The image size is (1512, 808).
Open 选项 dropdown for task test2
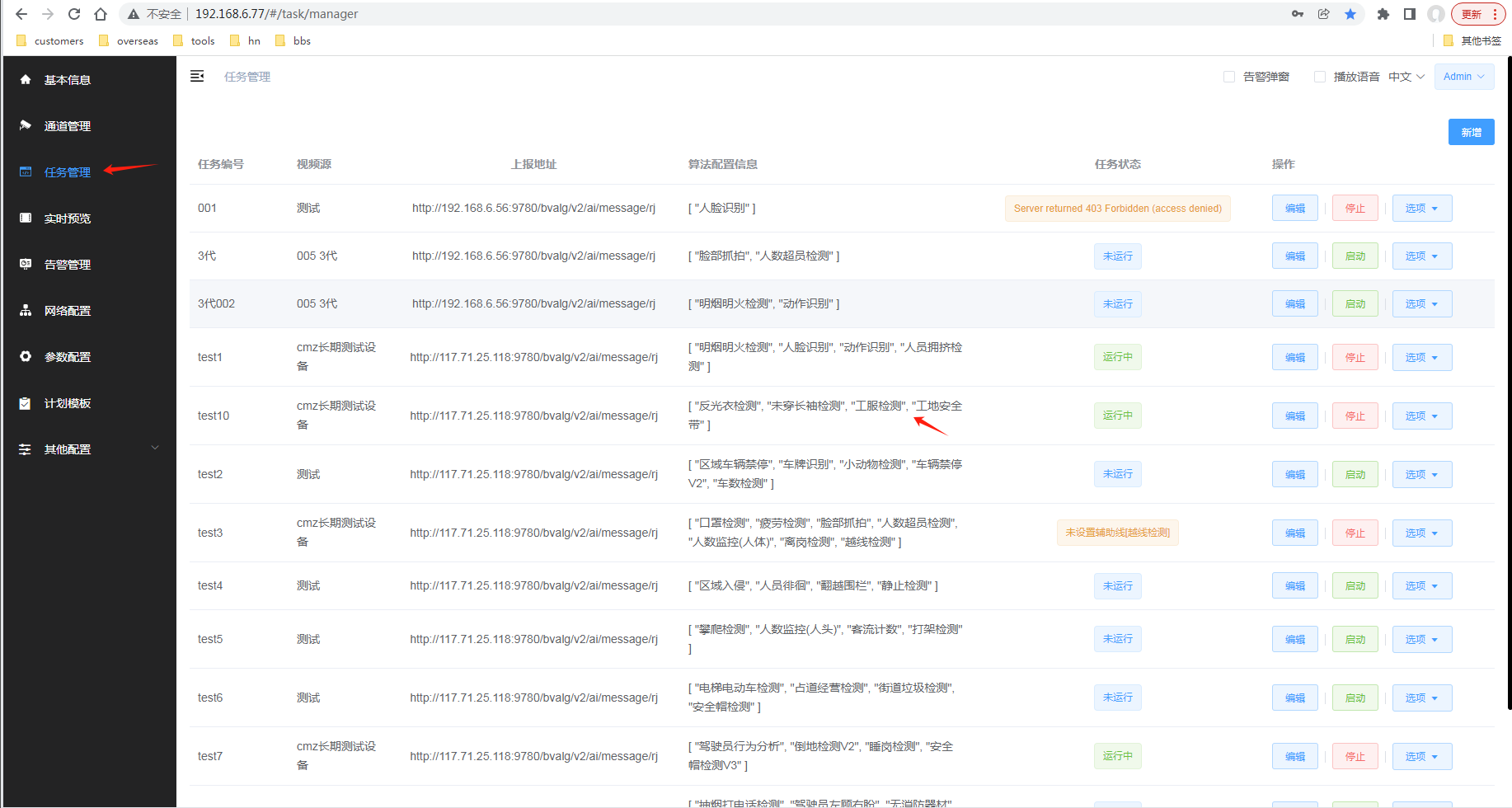click(1422, 474)
